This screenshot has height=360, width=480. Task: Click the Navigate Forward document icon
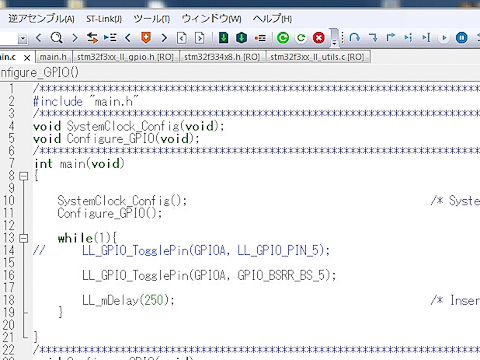tap(200, 38)
